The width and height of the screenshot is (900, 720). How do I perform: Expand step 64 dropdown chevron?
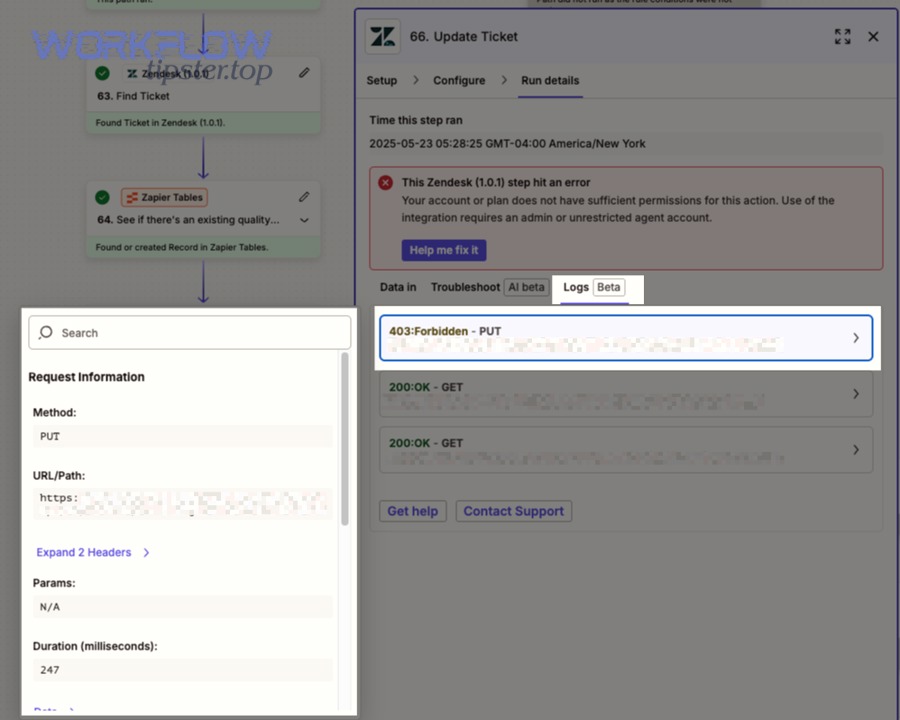[304, 220]
